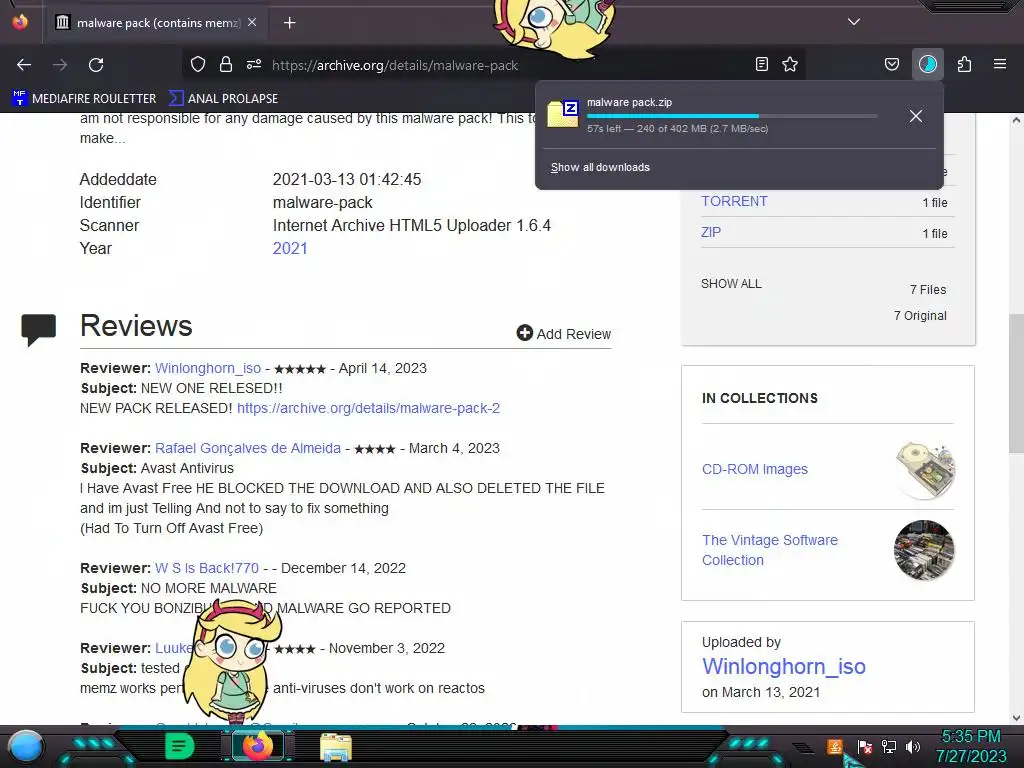Viewport: 1024px width, 768px height.
Task: Cancel the malware pack.zip download
Action: tap(916, 116)
